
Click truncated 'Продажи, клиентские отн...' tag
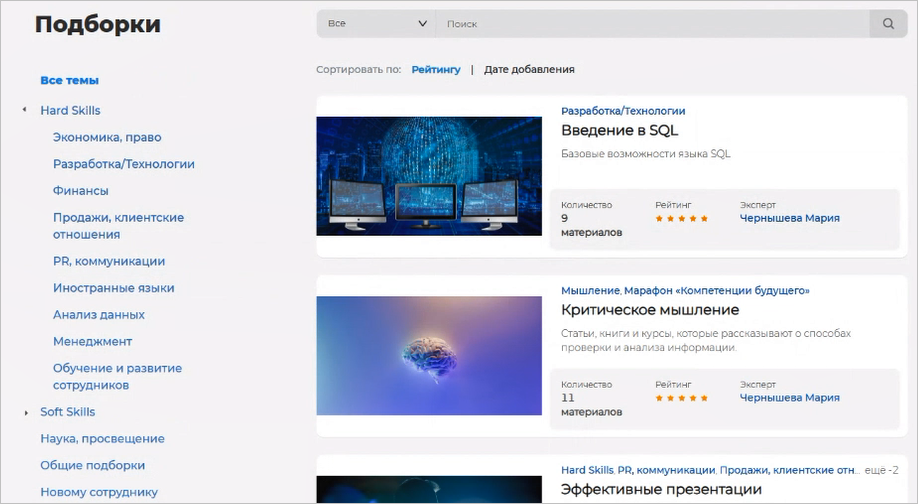[x=790, y=471]
